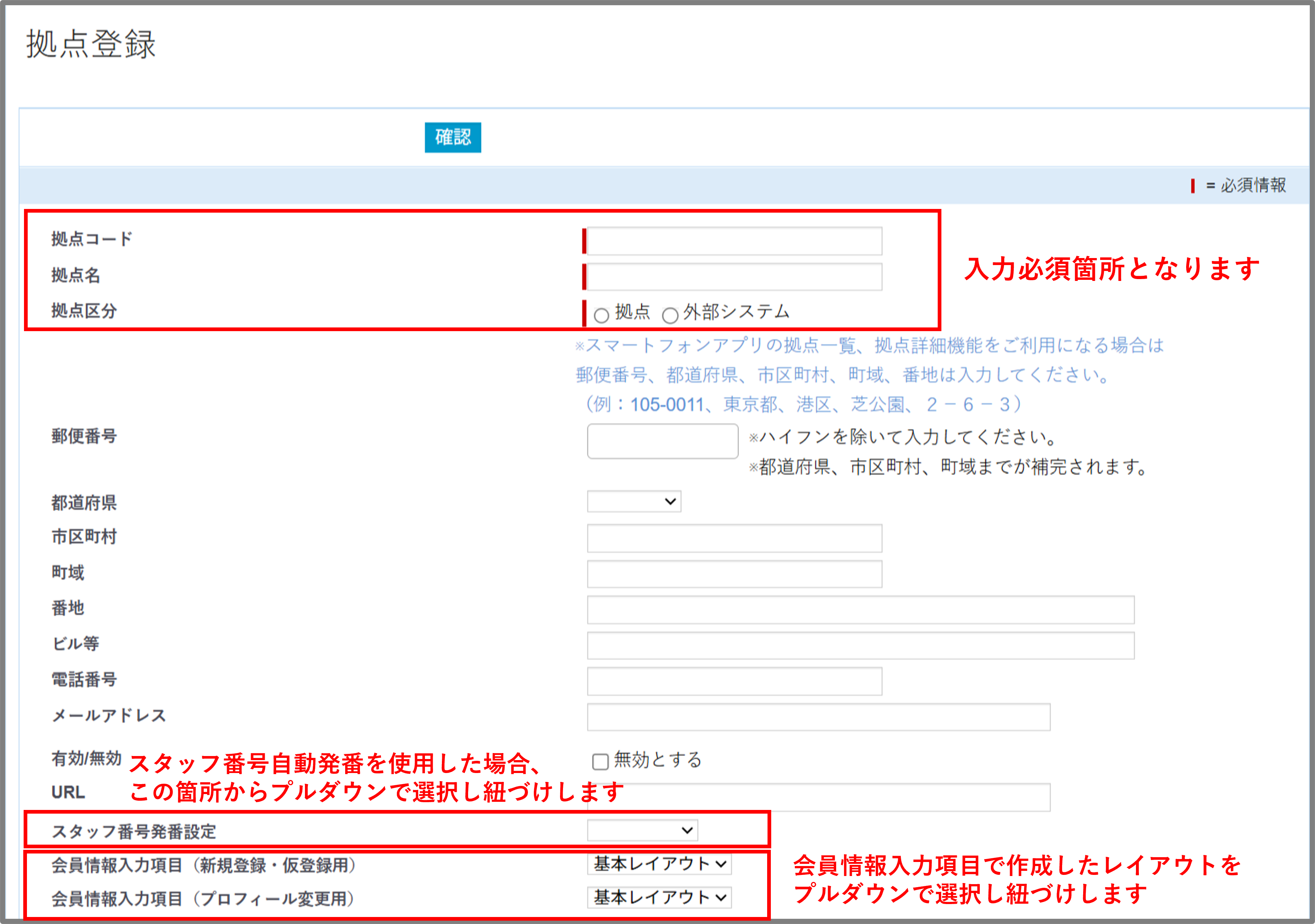Image resolution: width=1315 pixels, height=924 pixels.
Task: Click the ビル等 input field
Action: [x=860, y=646]
